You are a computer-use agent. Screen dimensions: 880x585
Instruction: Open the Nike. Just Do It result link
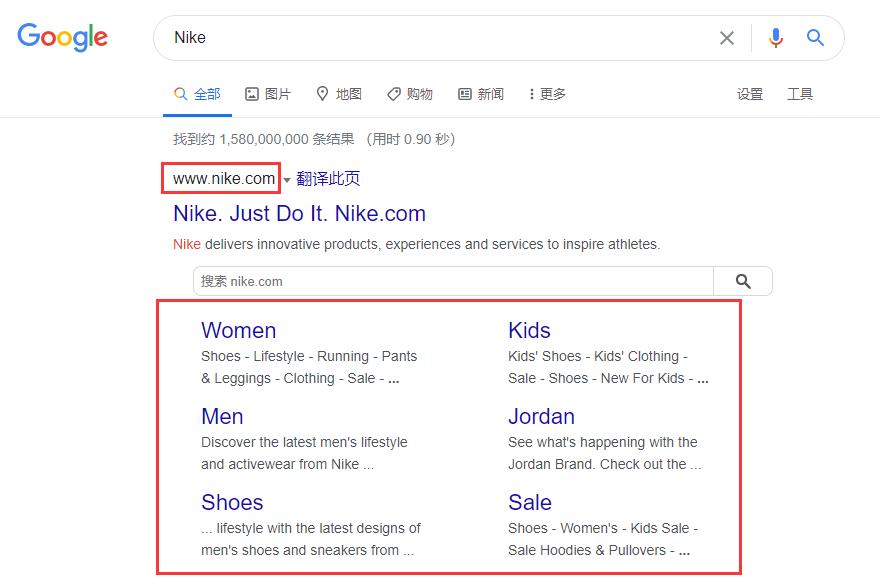tap(298, 213)
